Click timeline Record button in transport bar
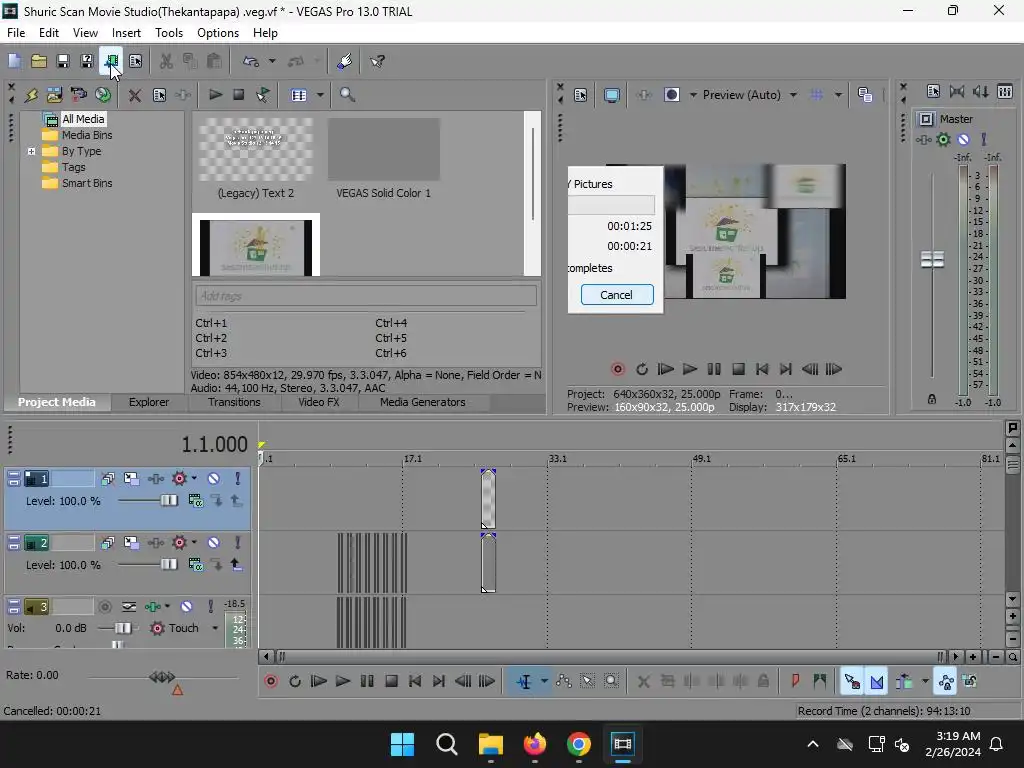 pos(270,682)
